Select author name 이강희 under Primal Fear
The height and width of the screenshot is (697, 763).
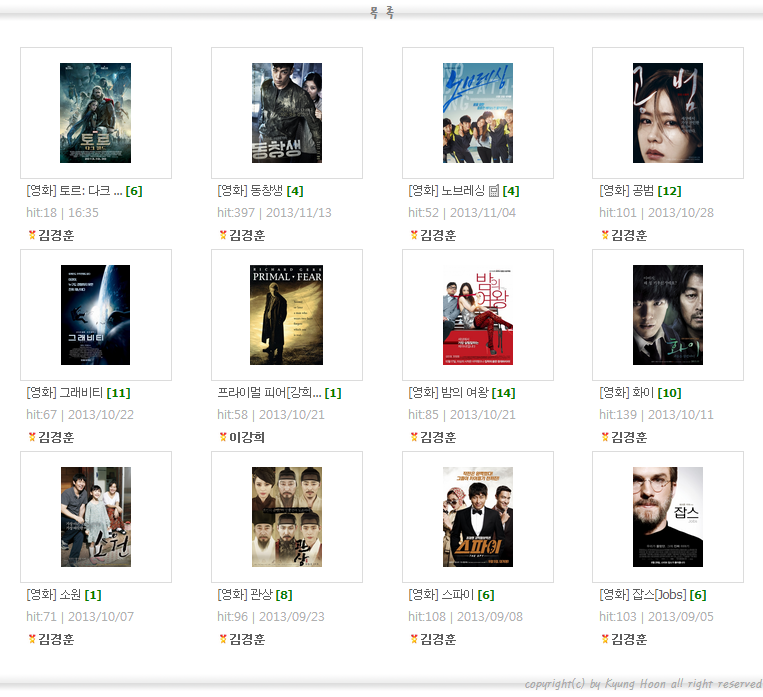click(247, 438)
